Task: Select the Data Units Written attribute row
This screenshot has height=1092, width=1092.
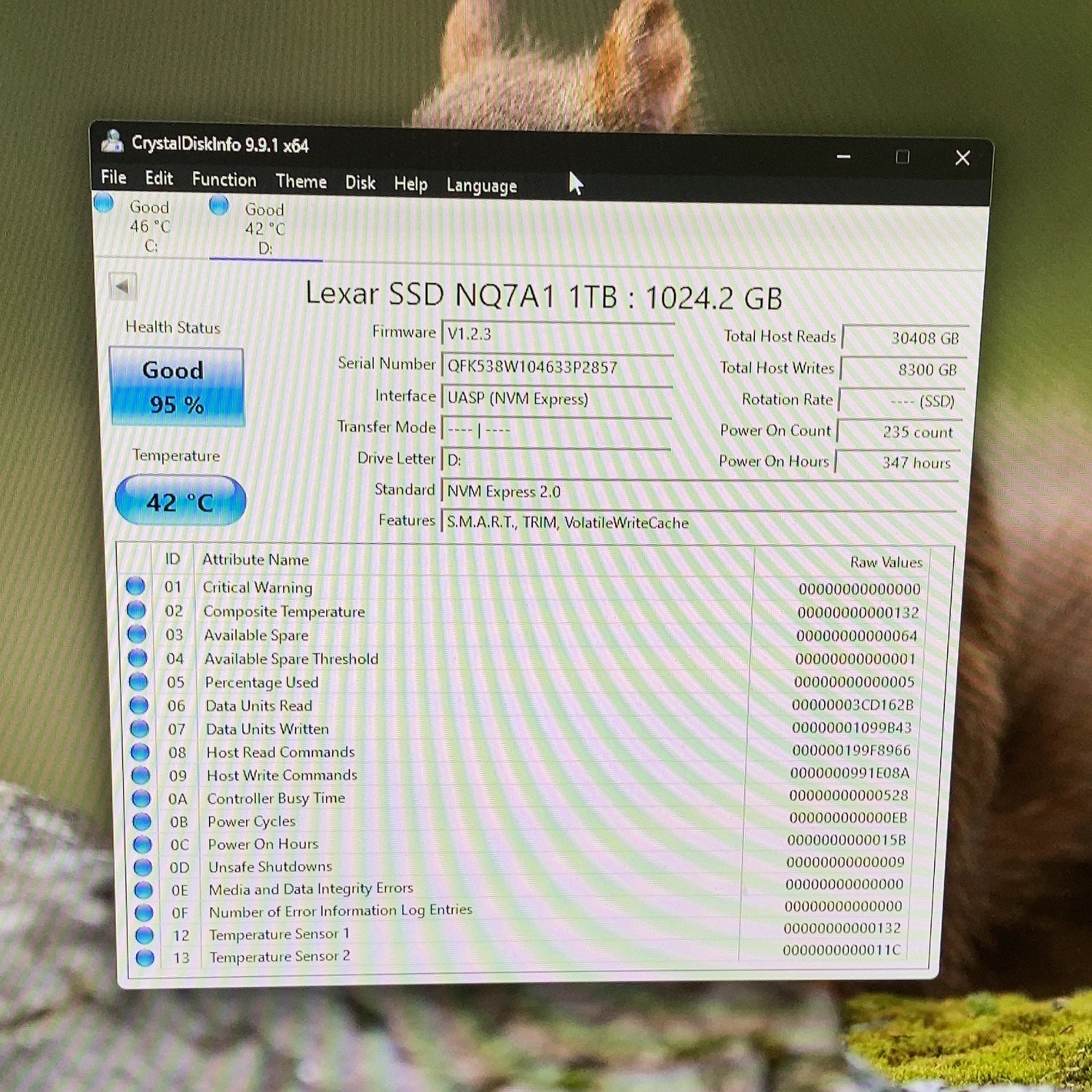Action: (524, 729)
